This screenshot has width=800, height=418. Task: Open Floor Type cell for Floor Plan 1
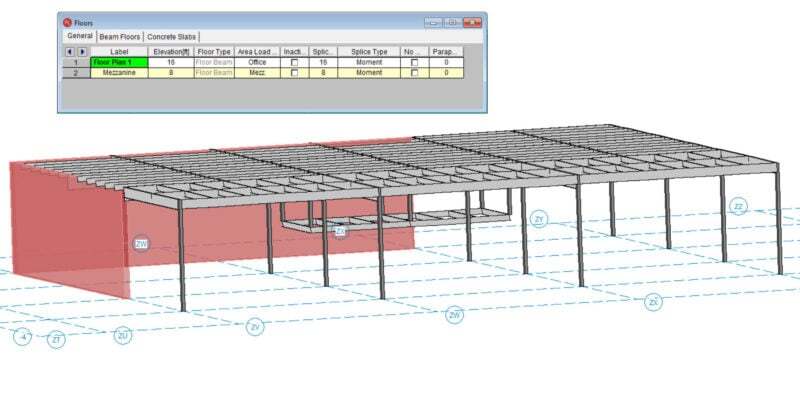pos(213,62)
